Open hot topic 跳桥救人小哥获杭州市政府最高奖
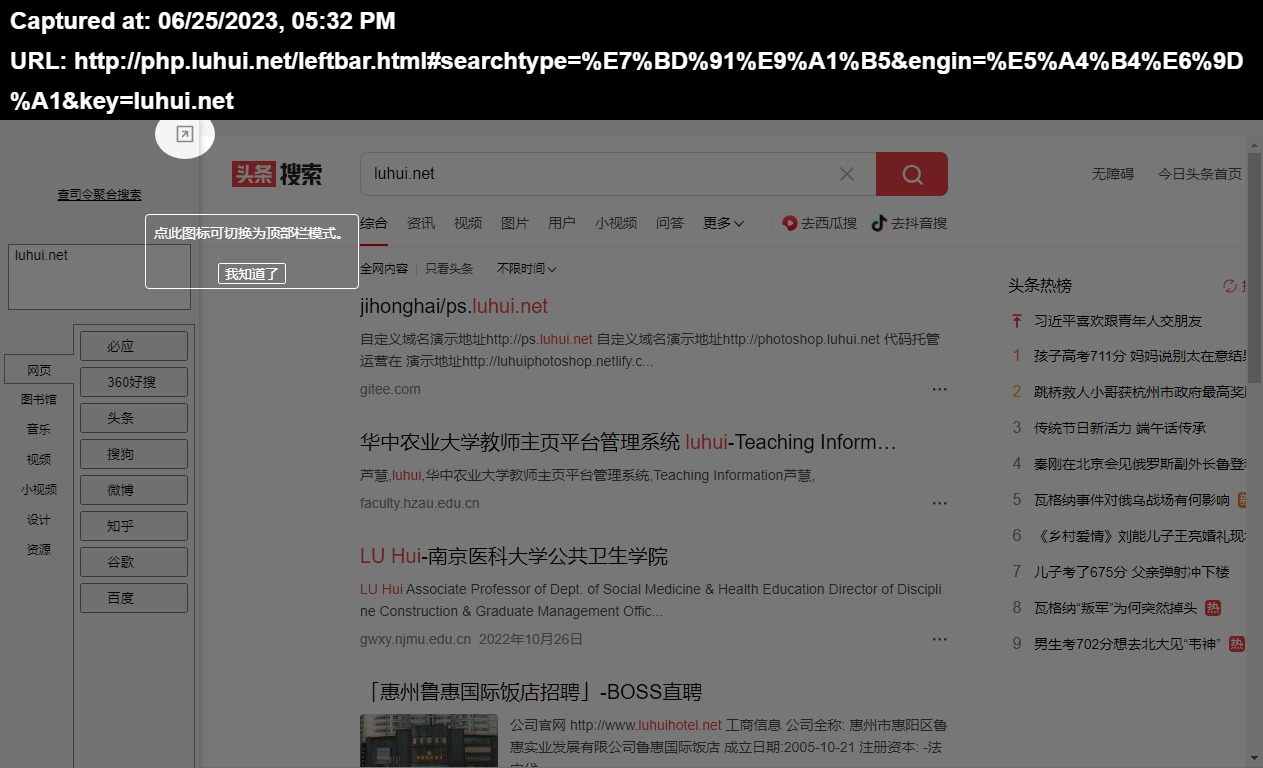Image resolution: width=1263 pixels, height=768 pixels. (x=1140, y=392)
